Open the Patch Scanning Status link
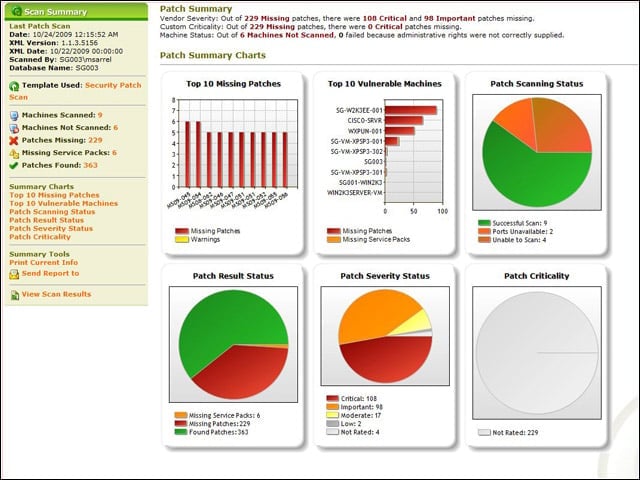 (52, 212)
